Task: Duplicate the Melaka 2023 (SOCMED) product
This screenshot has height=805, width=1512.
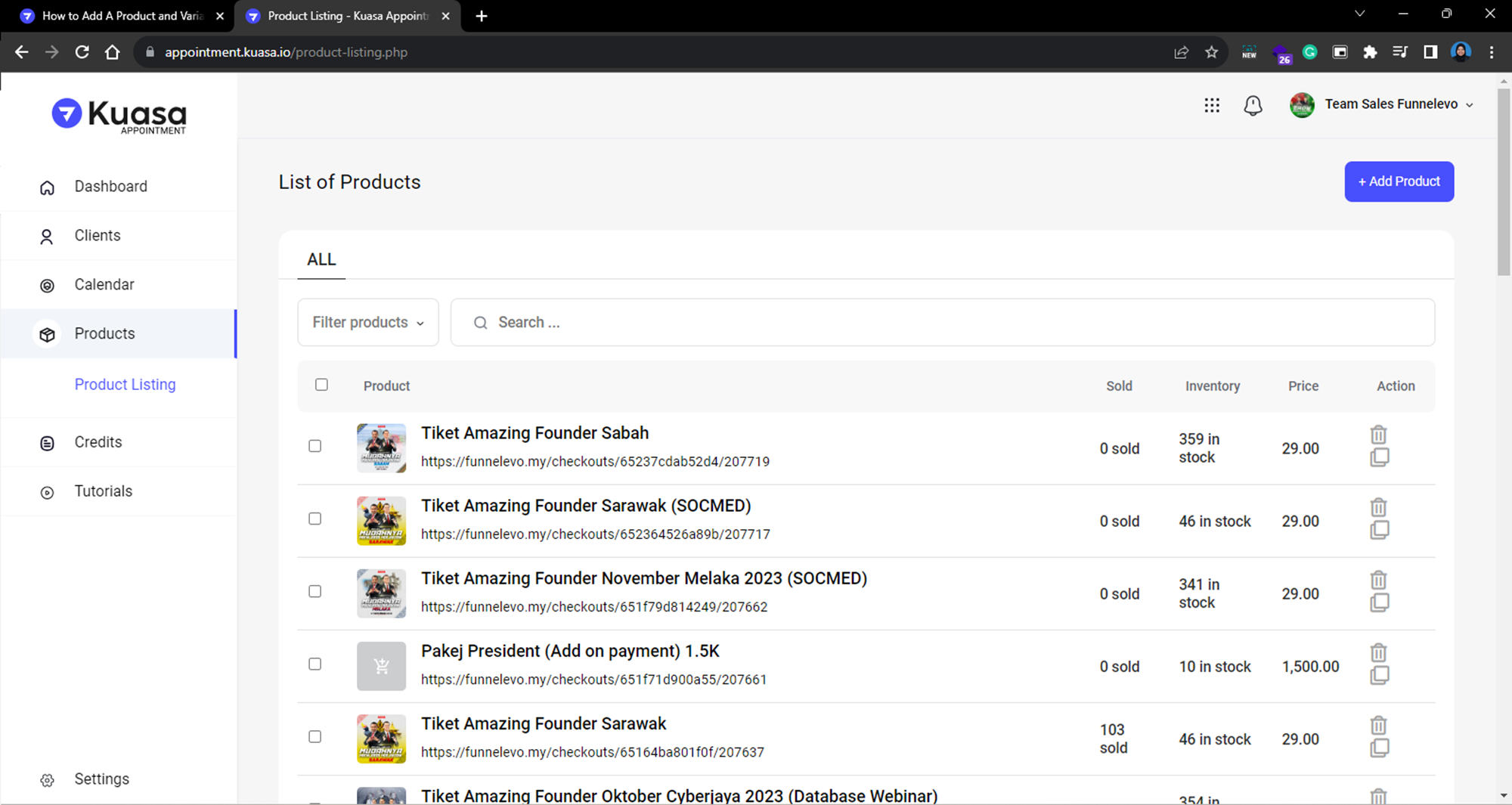Action: (x=1379, y=602)
